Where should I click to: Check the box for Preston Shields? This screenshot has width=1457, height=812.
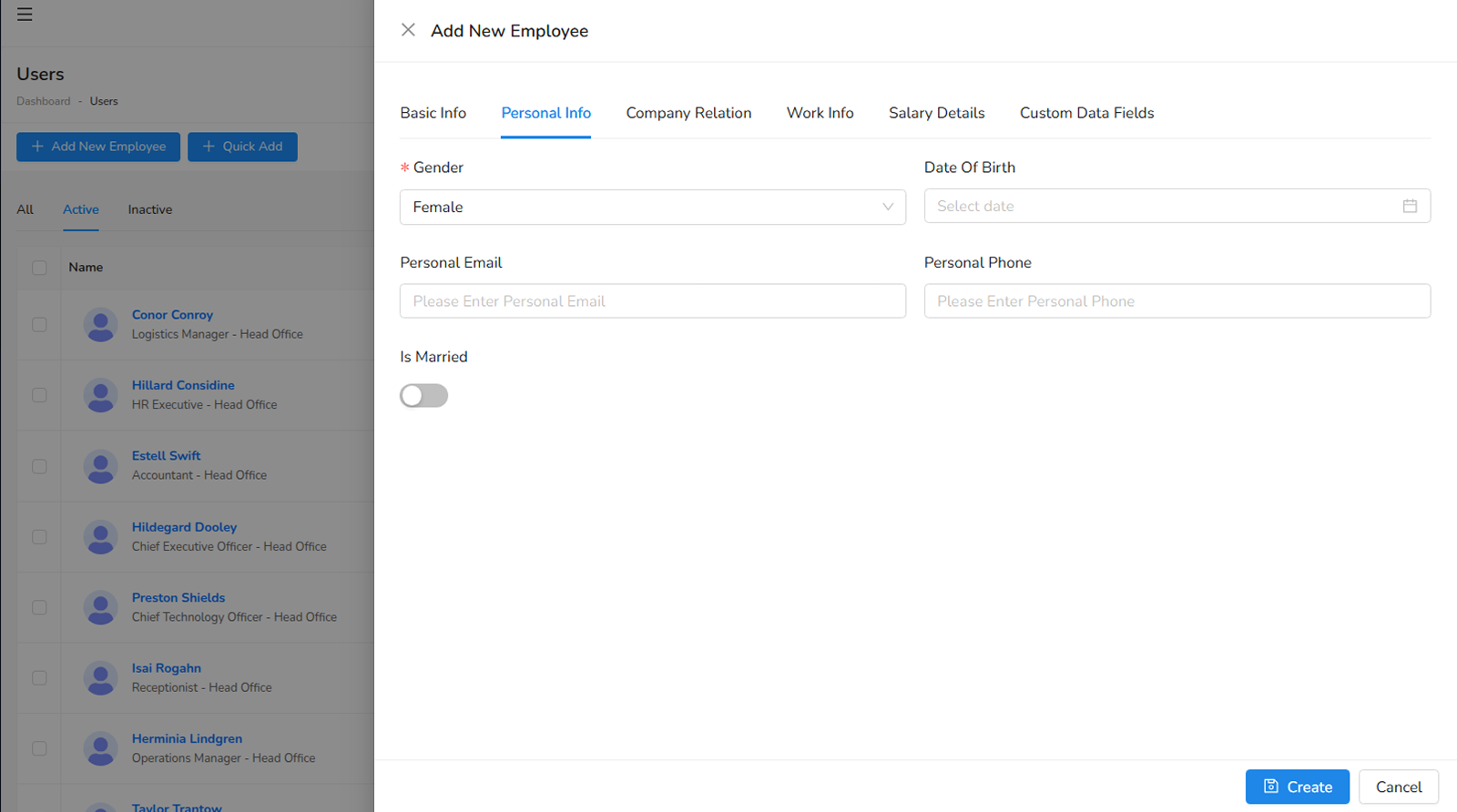[x=39, y=607]
